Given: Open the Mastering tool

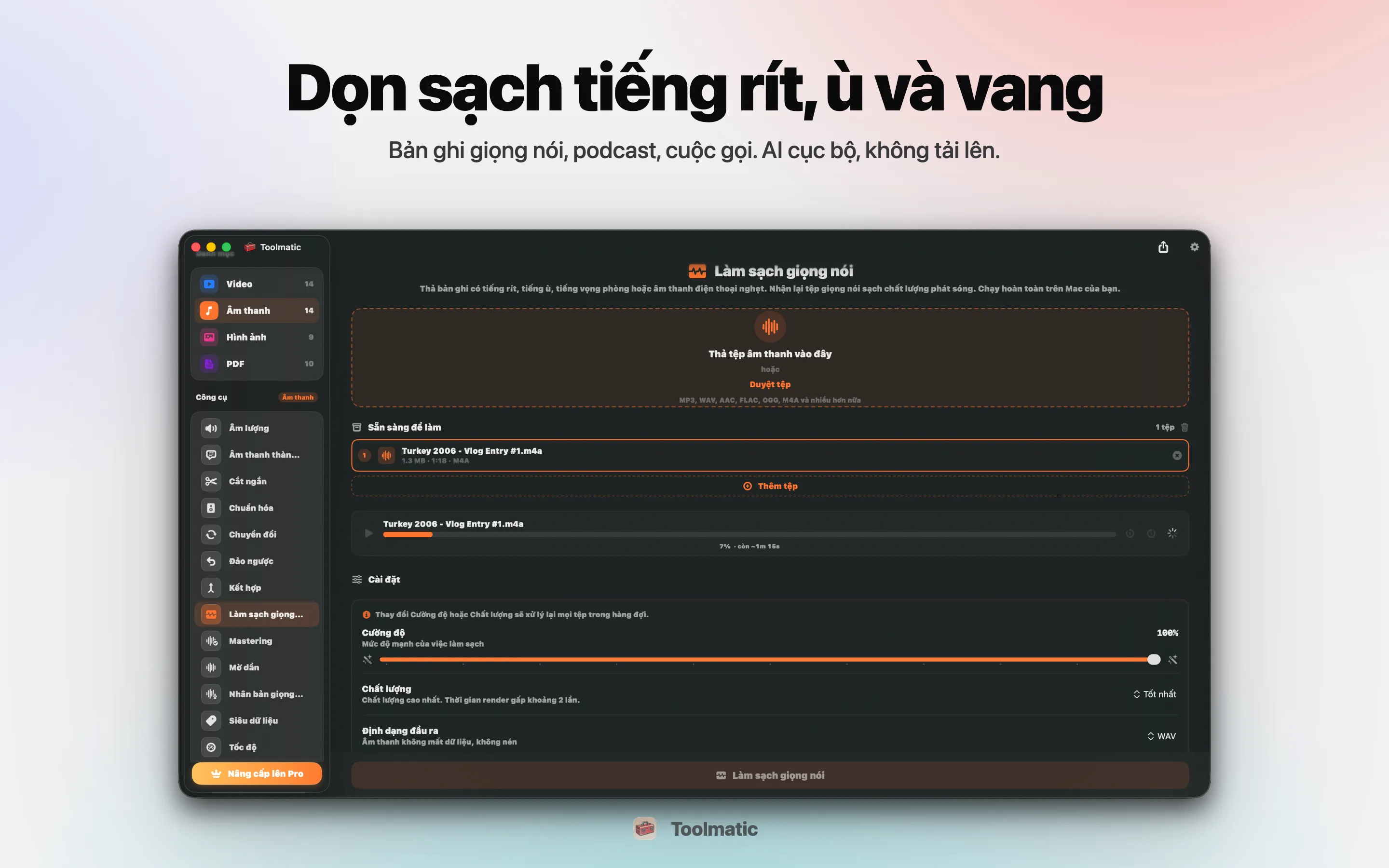Looking at the screenshot, I should click(x=257, y=641).
